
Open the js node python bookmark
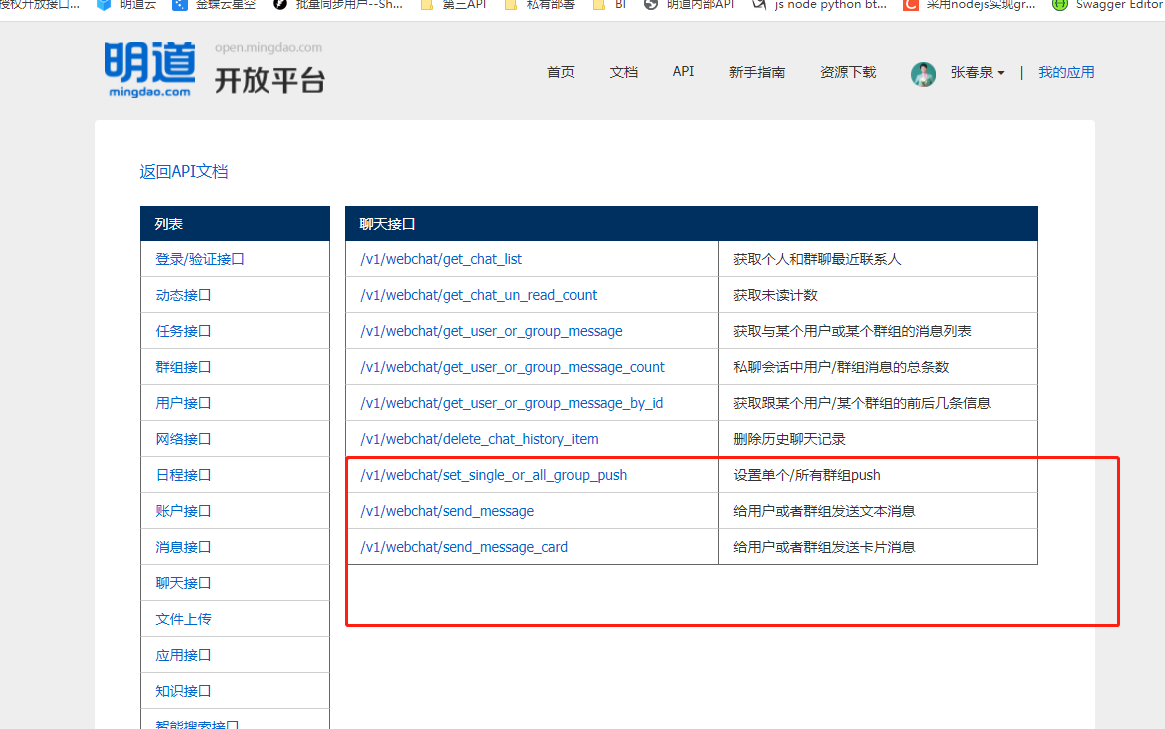pyautogui.click(x=820, y=5)
